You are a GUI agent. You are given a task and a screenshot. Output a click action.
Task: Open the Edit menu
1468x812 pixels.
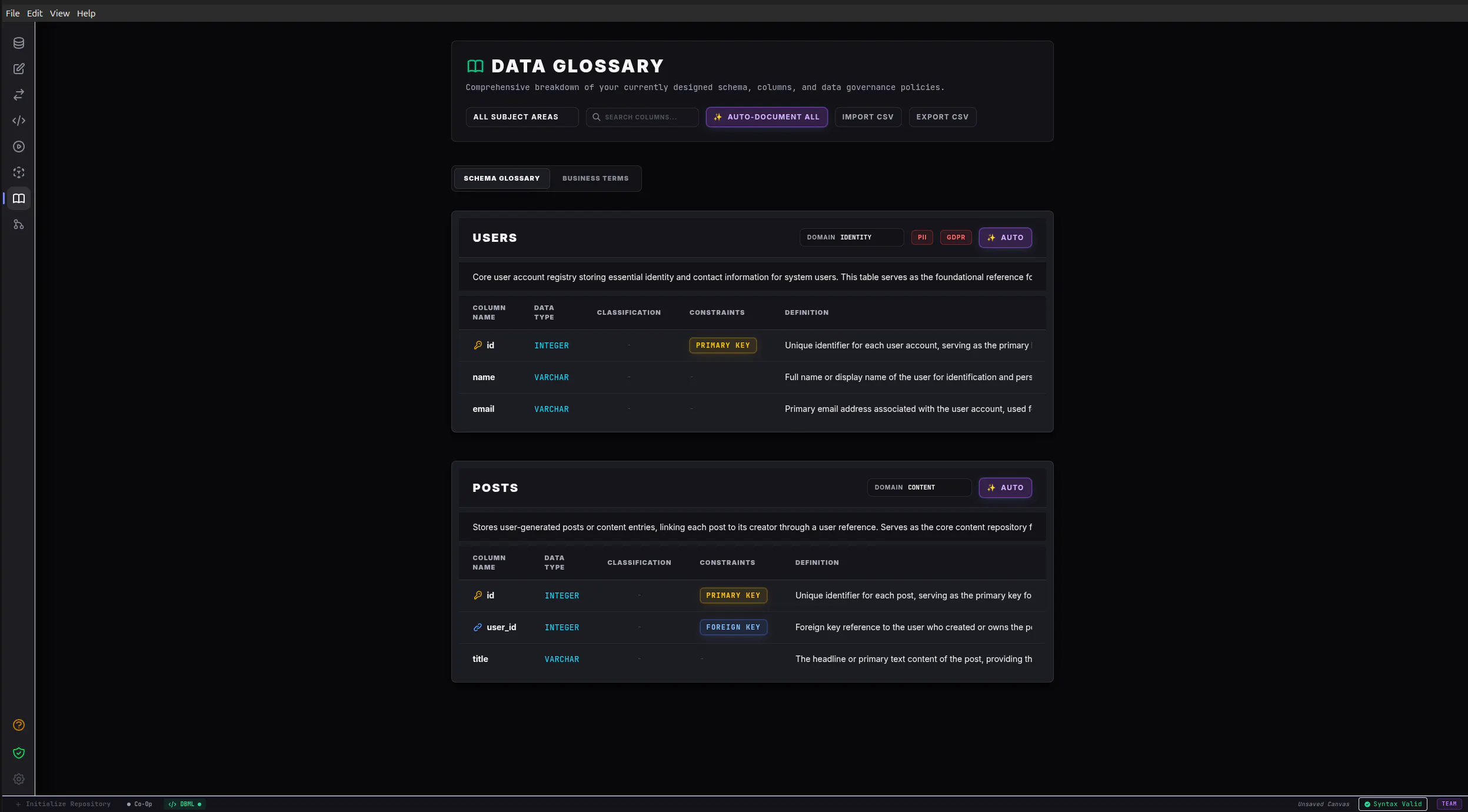(x=35, y=13)
